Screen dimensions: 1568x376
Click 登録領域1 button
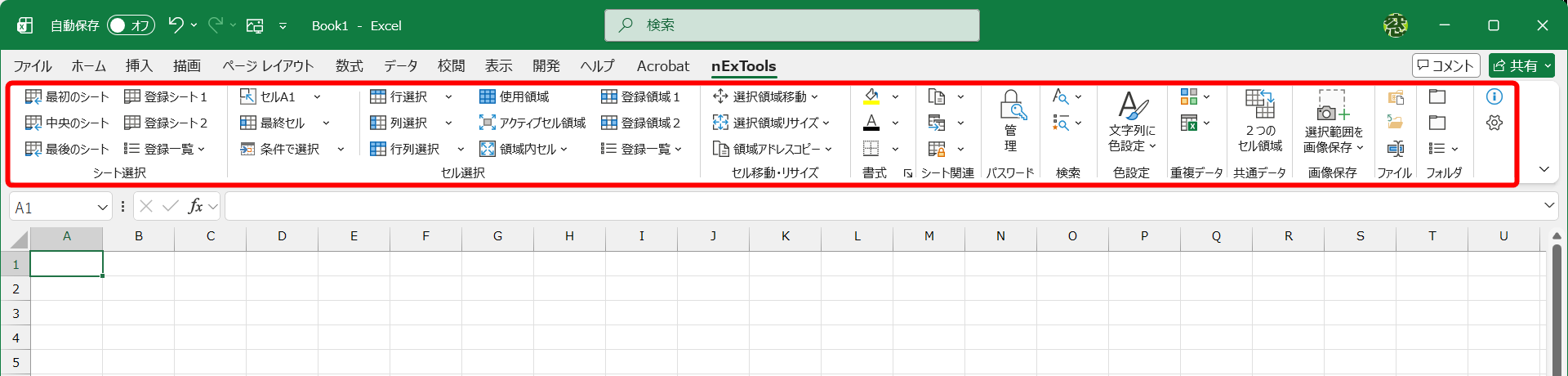point(641,96)
